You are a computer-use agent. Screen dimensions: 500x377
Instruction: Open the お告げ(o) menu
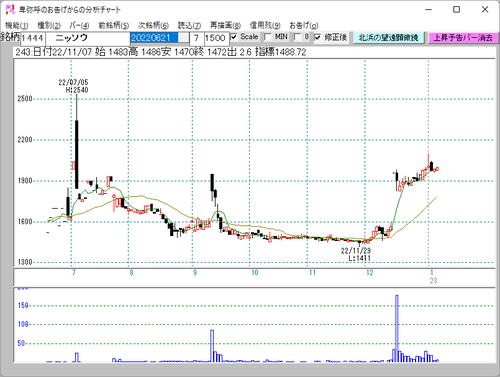pyautogui.click(x=304, y=25)
